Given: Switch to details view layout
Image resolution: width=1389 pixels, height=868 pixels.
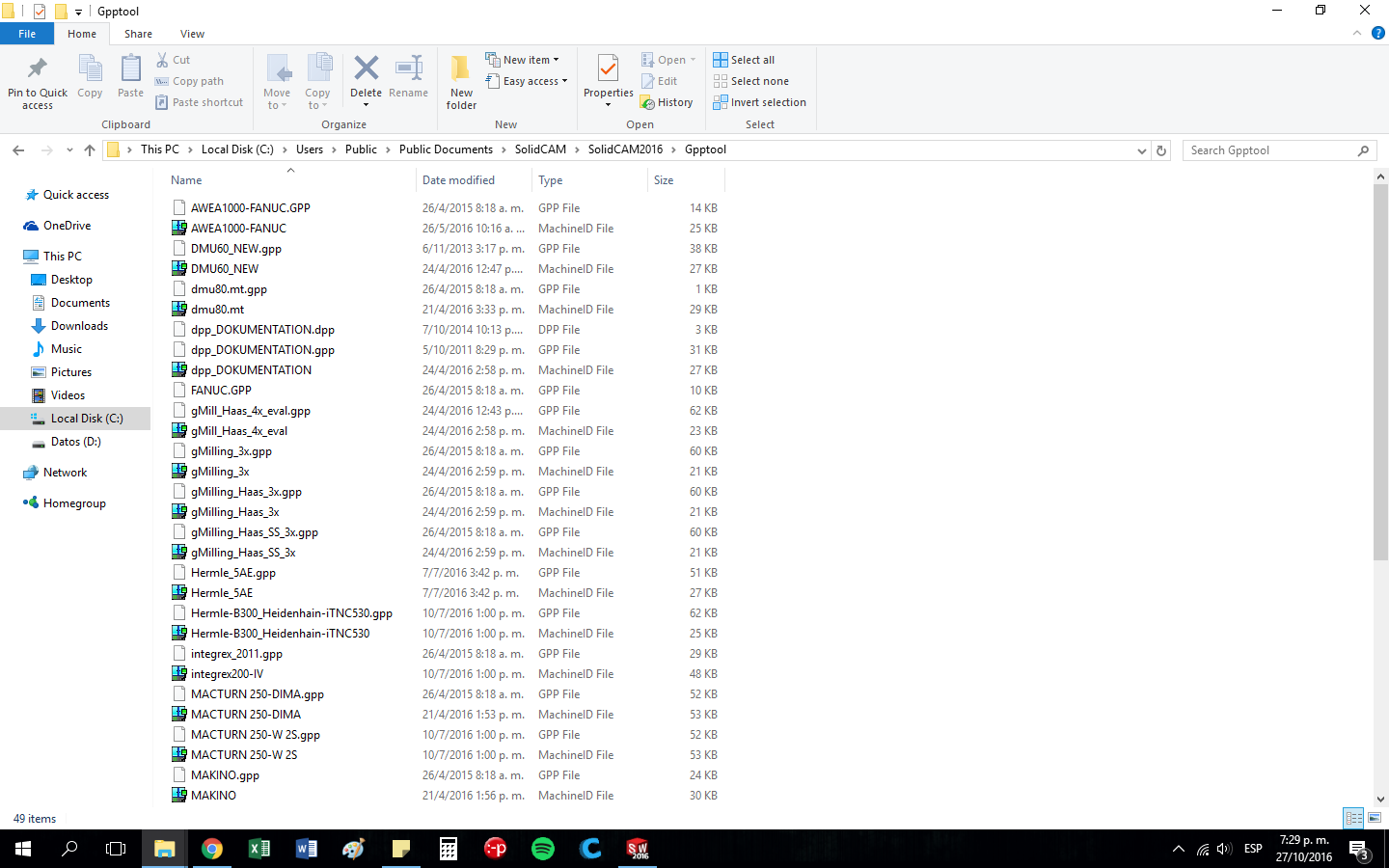Looking at the screenshot, I should [x=1353, y=818].
